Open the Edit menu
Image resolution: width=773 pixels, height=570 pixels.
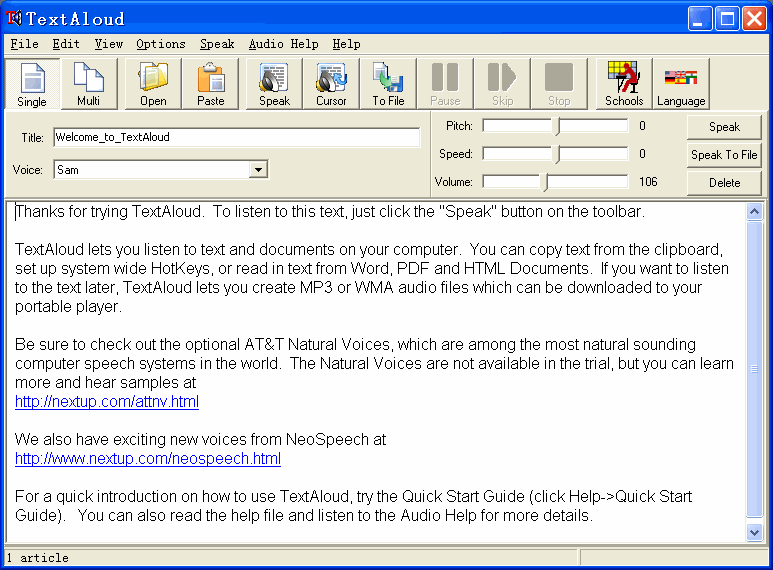point(66,44)
